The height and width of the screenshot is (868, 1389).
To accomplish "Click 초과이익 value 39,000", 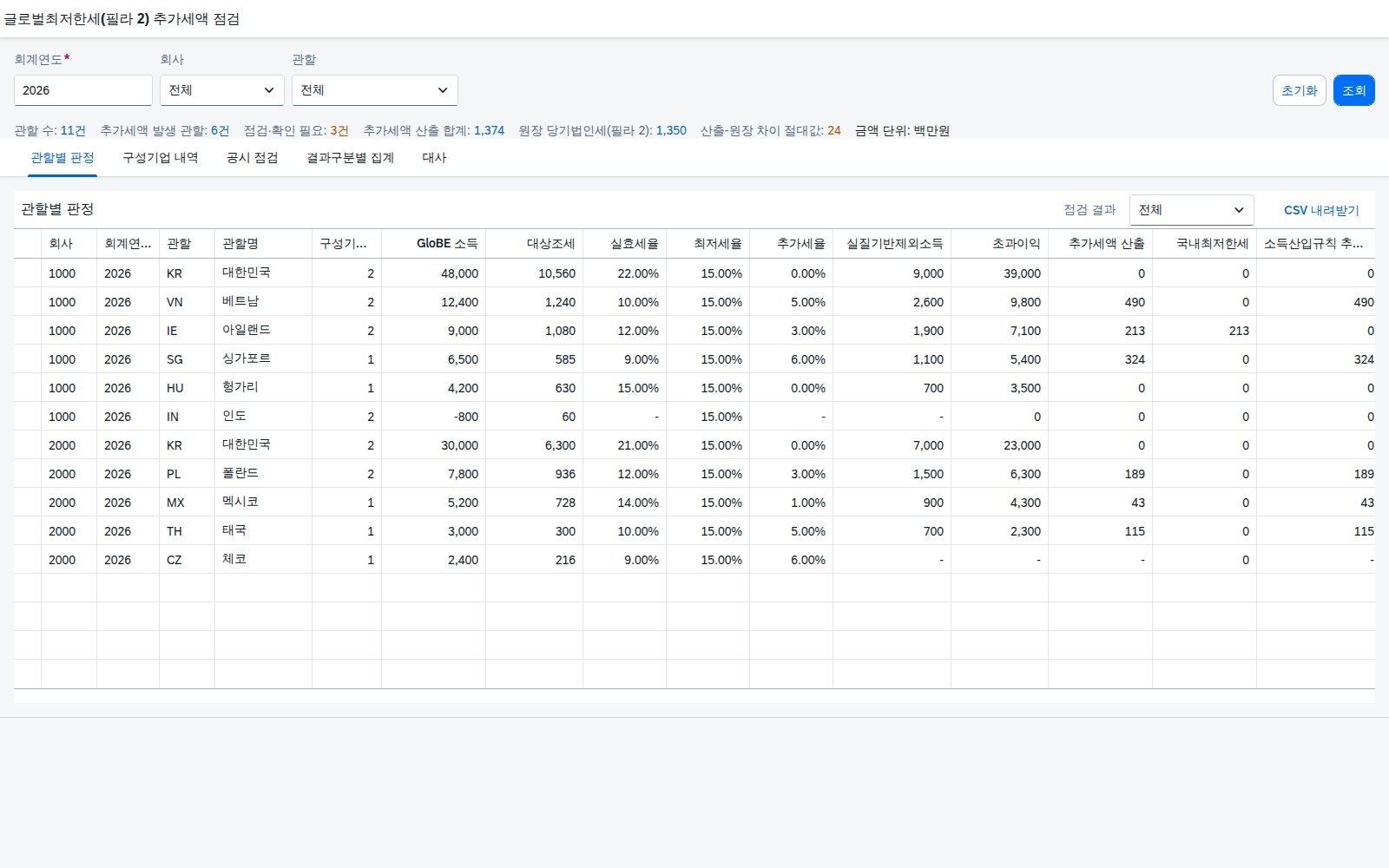I will pyautogui.click(x=1000, y=273).
